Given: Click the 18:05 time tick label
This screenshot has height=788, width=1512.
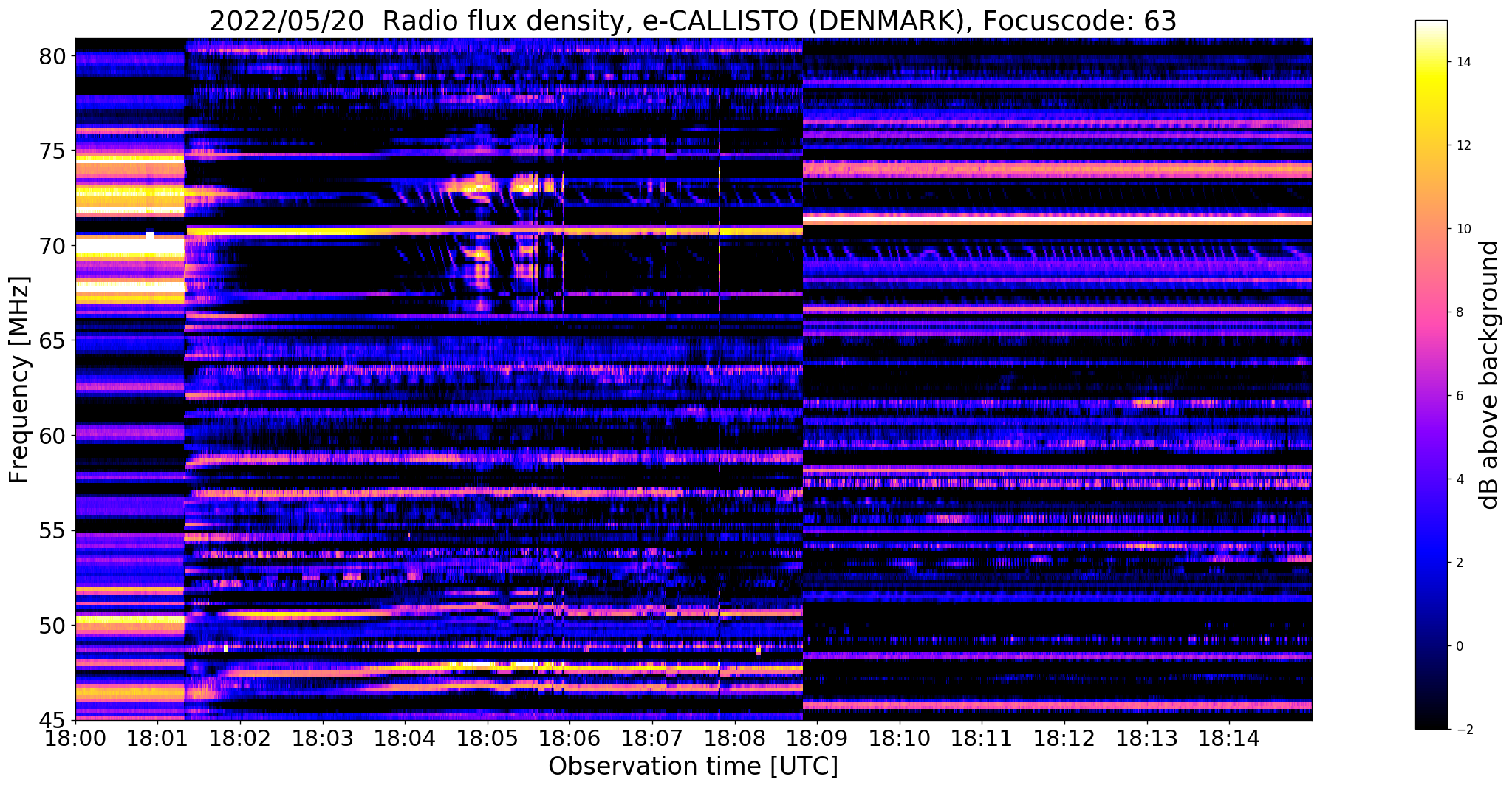Looking at the screenshot, I should coord(488,738).
